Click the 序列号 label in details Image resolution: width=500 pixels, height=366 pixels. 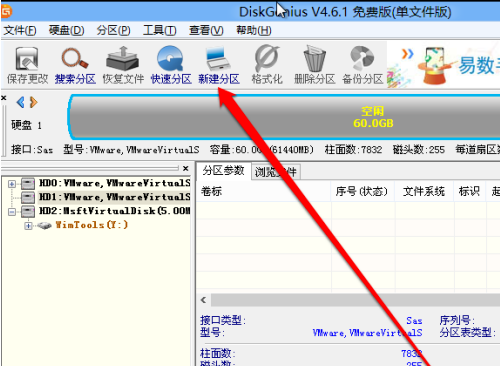[x=457, y=320]
